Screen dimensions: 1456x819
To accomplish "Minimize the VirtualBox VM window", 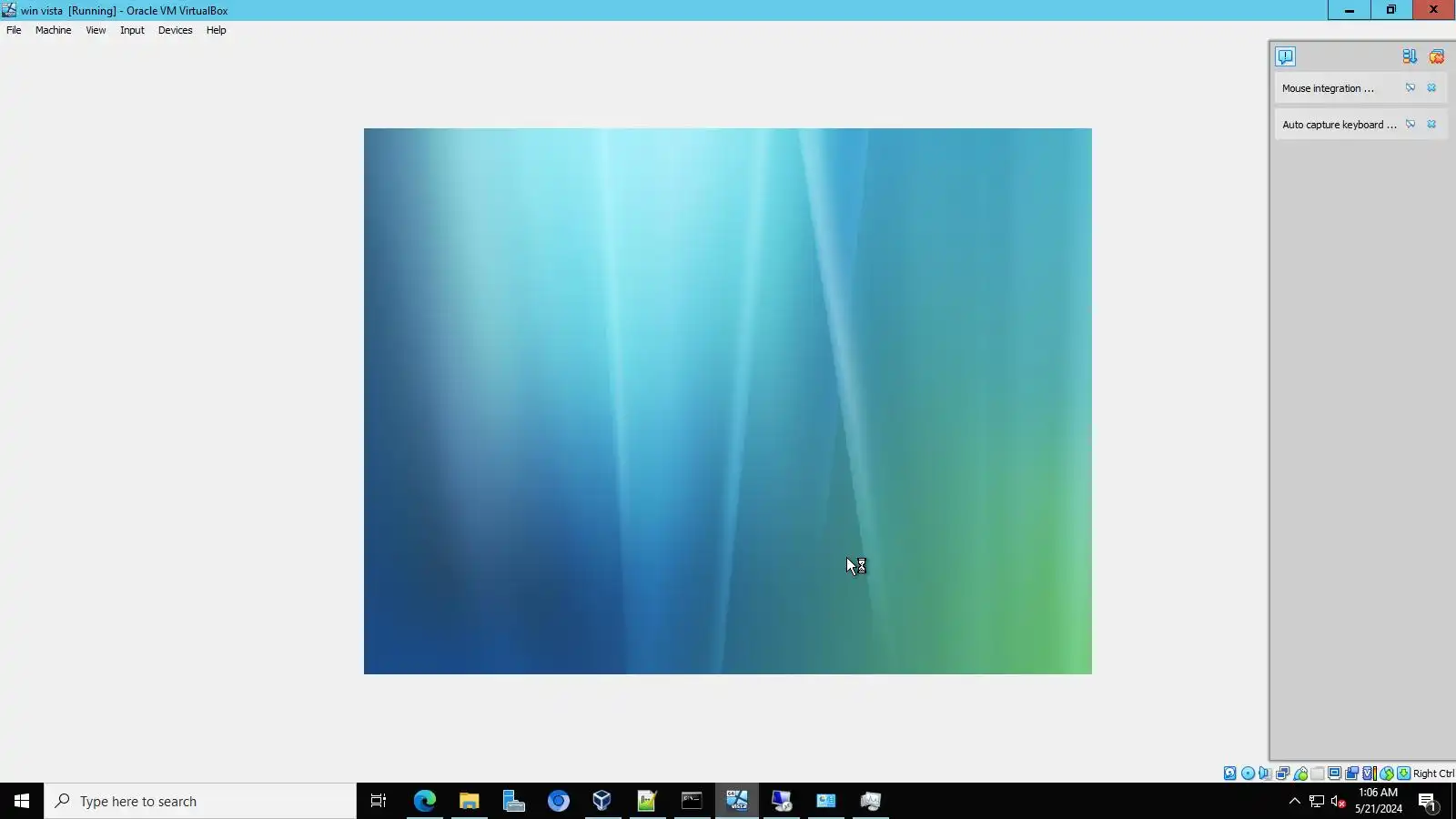I will (x=1350, y=10).
